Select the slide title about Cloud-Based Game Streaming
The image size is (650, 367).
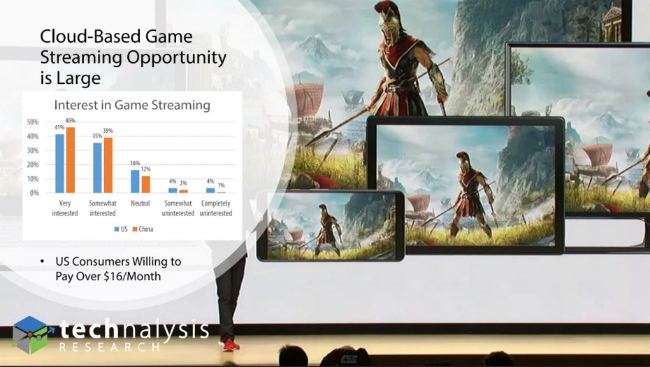[x=133, y=57]
